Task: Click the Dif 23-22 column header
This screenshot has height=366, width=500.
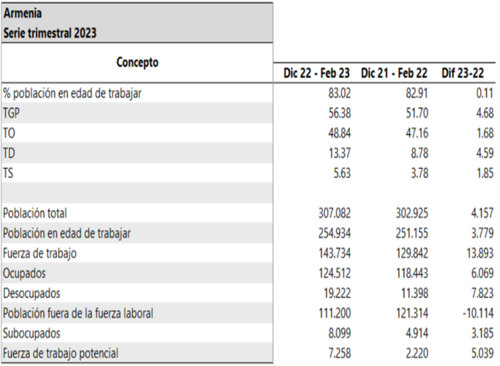Action: point(463,73)
